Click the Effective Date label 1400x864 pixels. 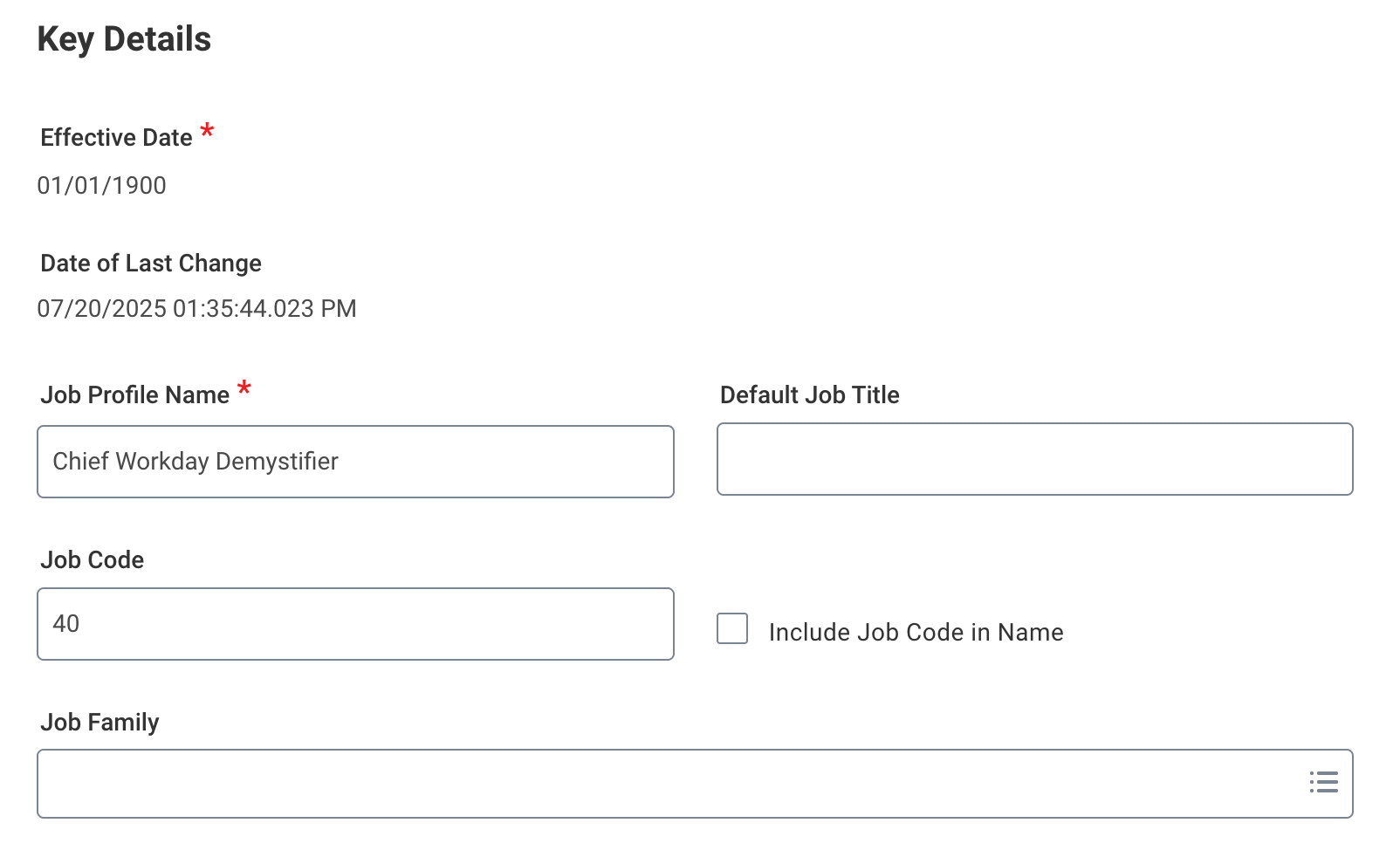pyautogui.click(x=116, y=138)
